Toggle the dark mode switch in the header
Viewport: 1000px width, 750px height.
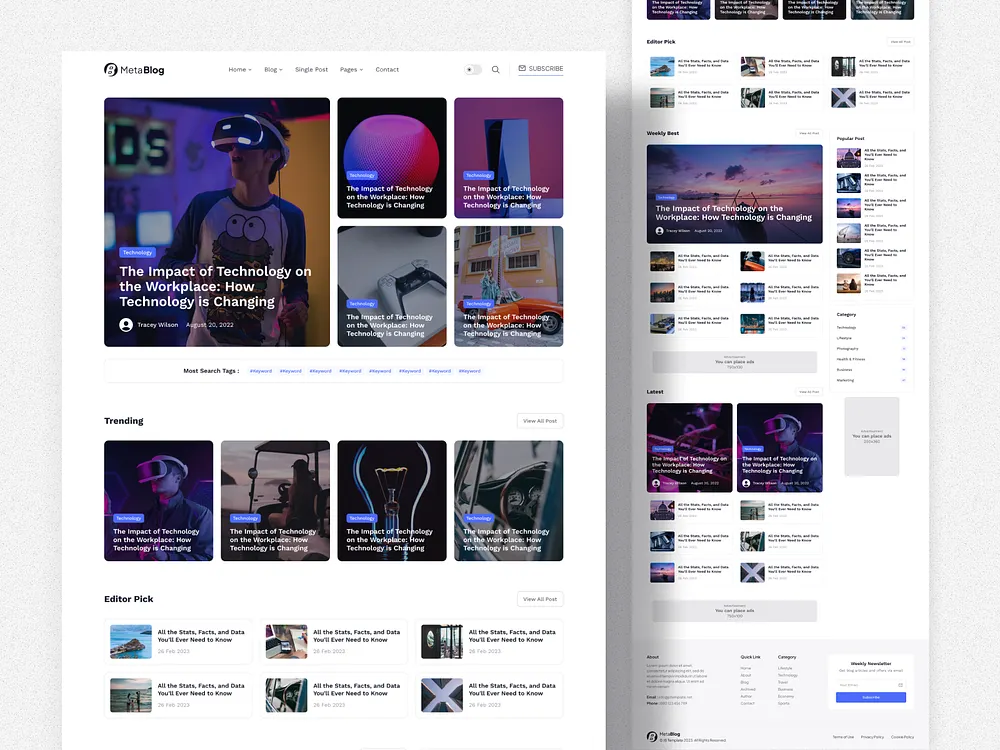tap(472, 69)
